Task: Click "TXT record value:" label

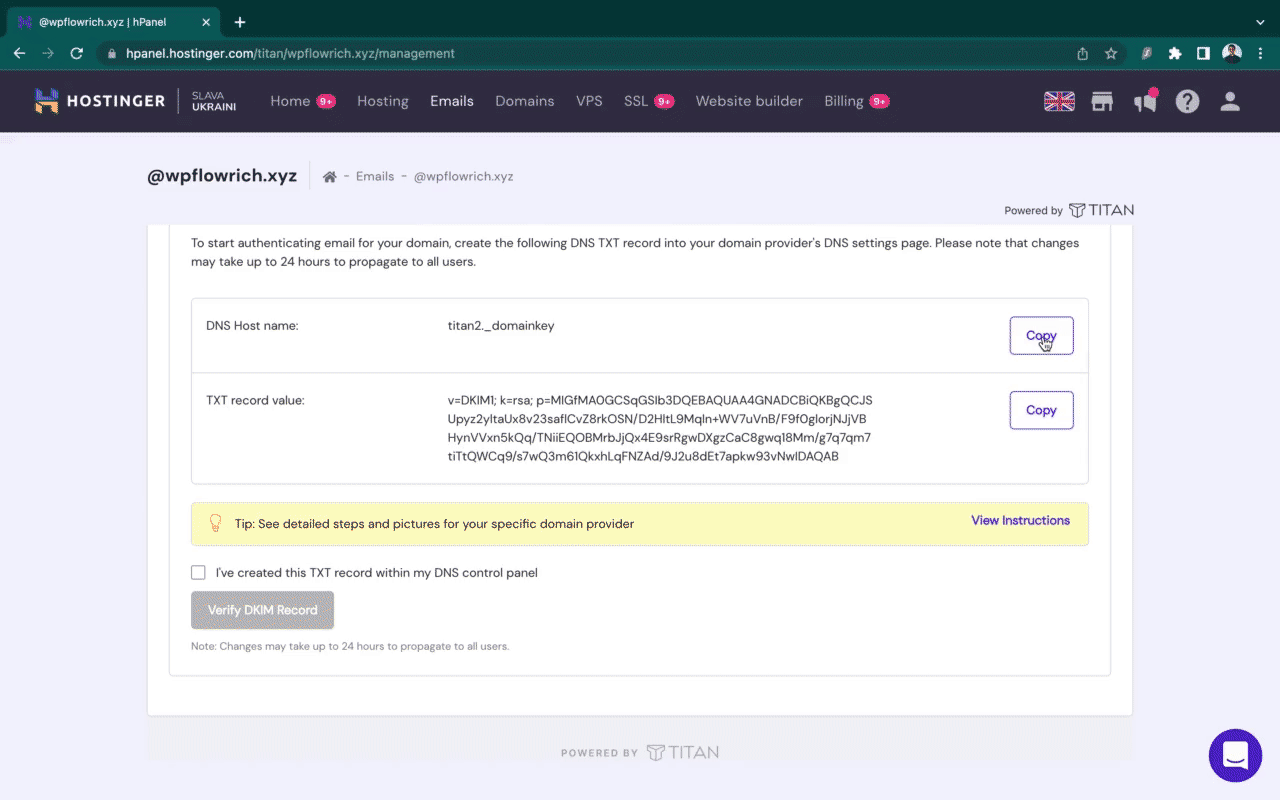Action: click(255, 400)
